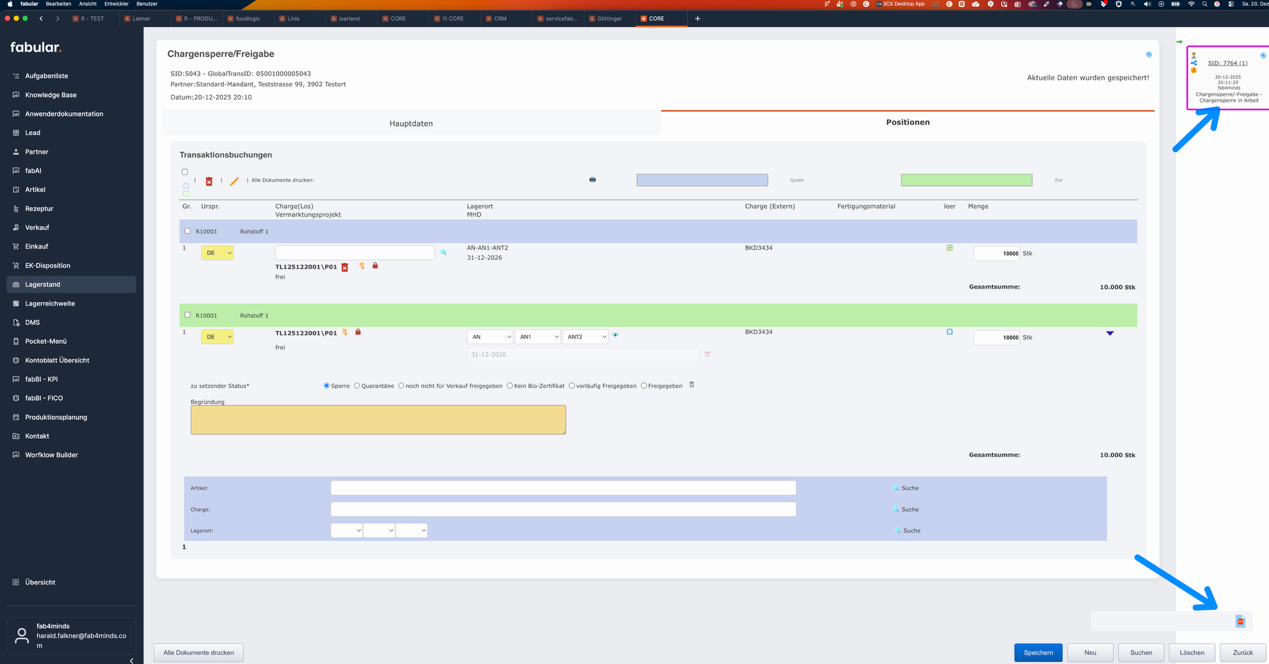Viewport: 1269px width, 664px height.
Task: Expand the blue triangle next to Menge
Action: (x=1109, y=334)
